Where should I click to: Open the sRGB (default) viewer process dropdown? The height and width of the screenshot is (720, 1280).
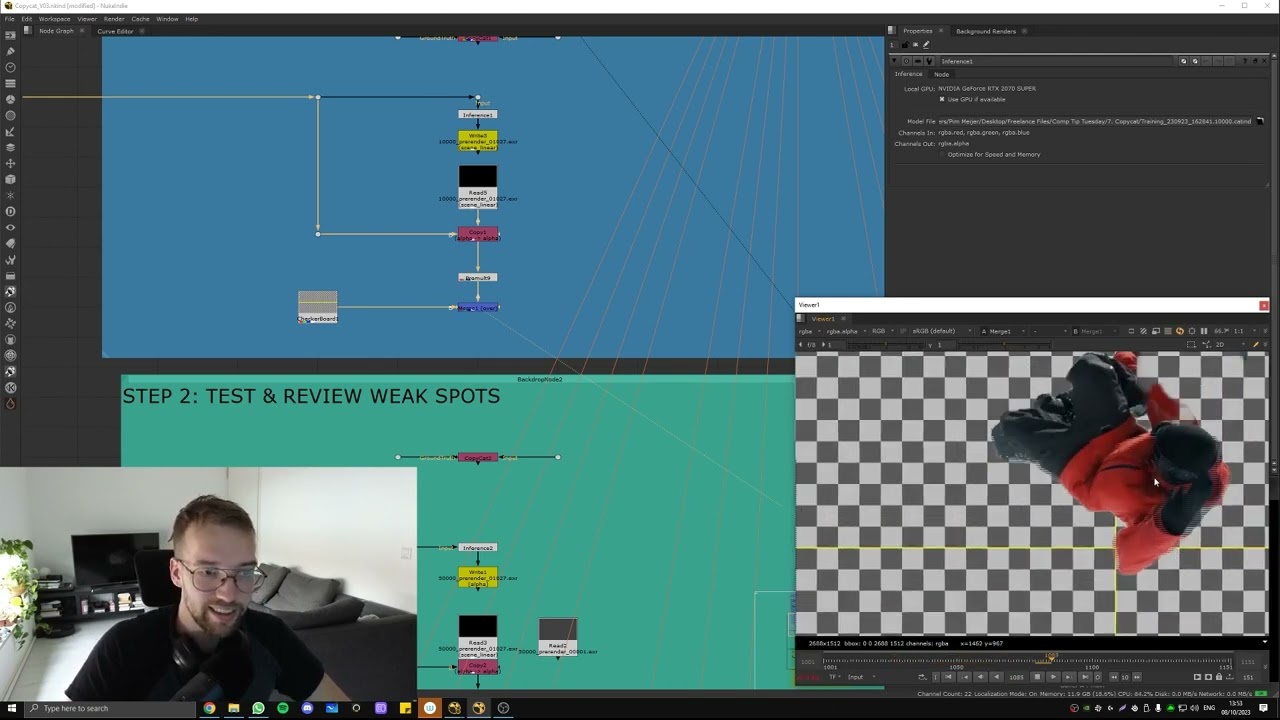[942, 331]
